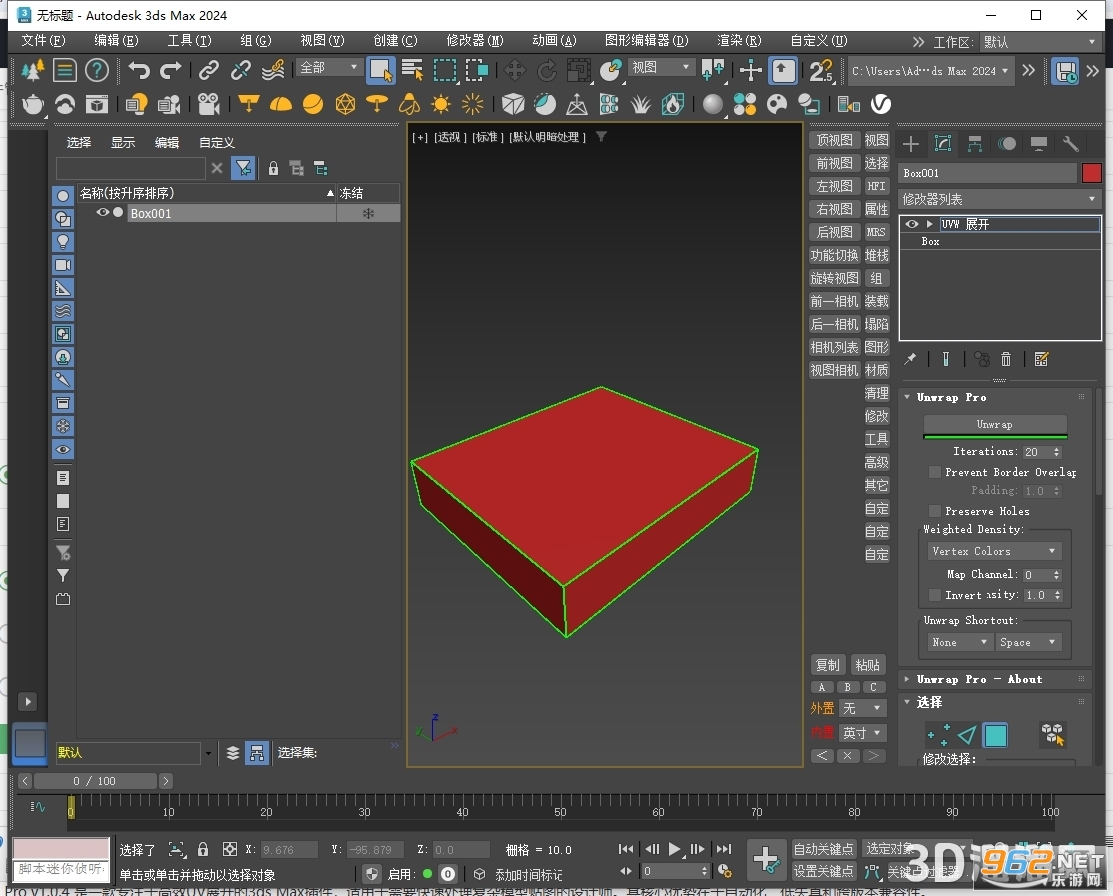The image size is (1113, 896).
Task: Enable Preserve Holes checkbox
Action: coord(935,511)
